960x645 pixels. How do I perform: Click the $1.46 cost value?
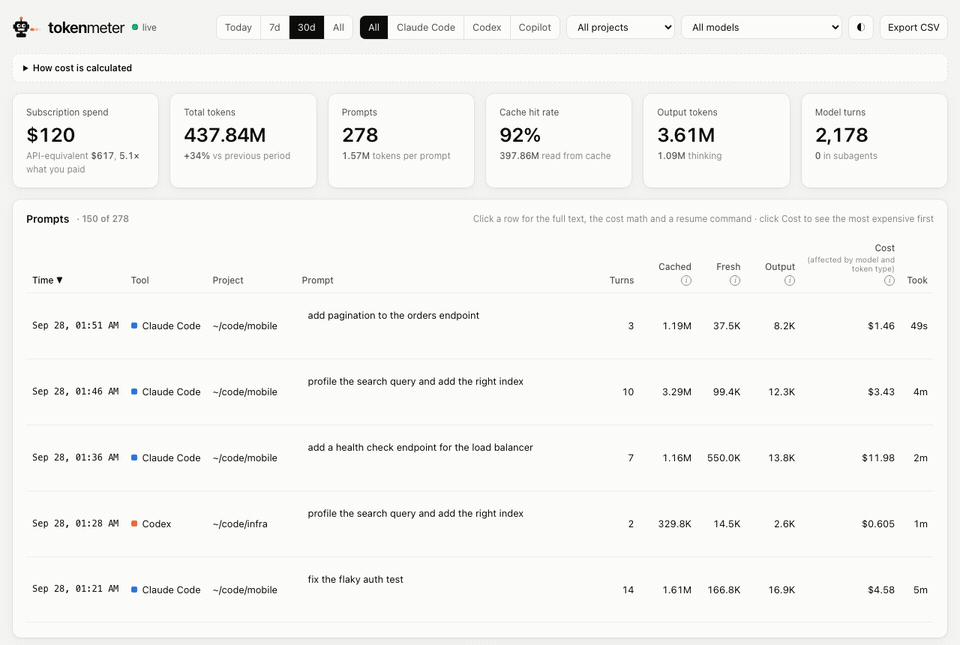pyautogui.click(x=881, y=326)
